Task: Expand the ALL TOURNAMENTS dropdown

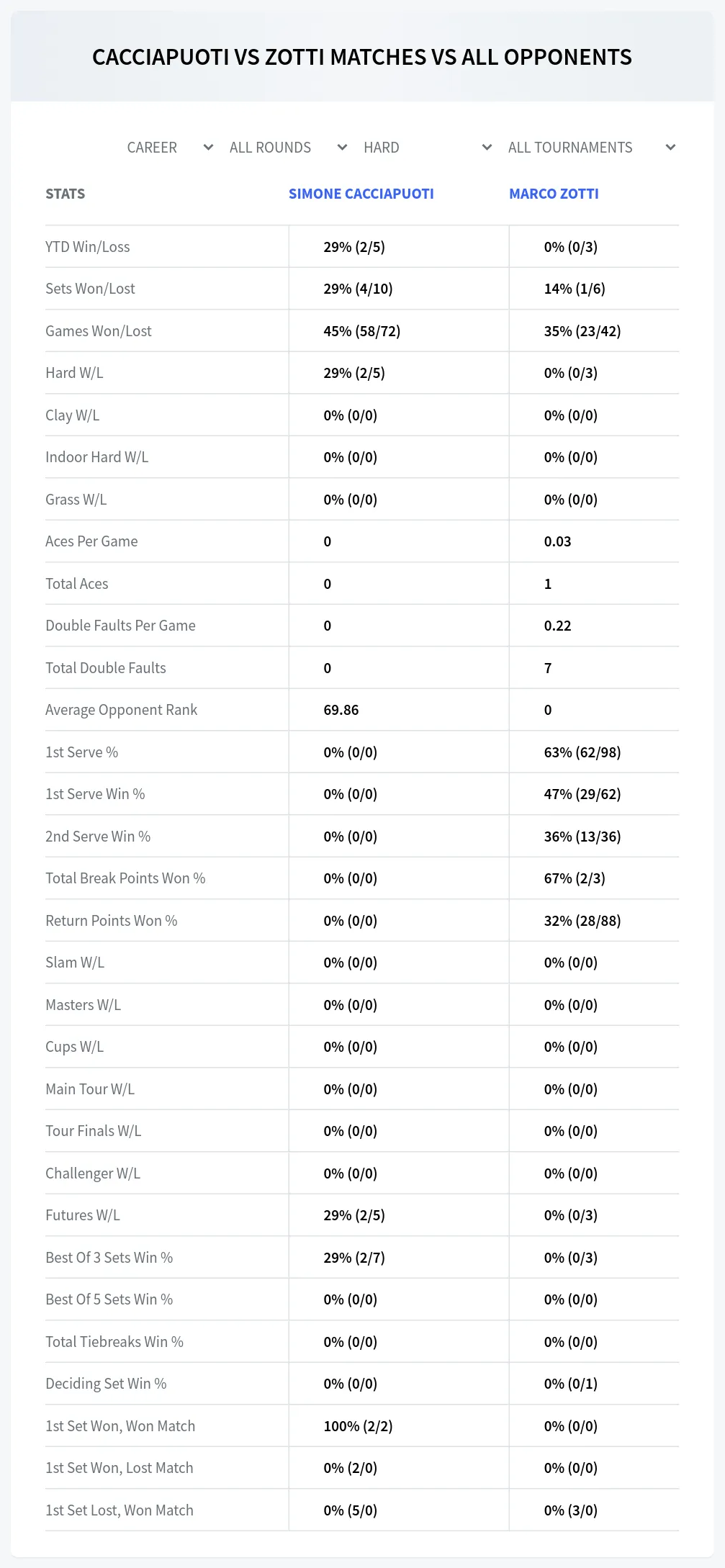Action: point(591,148)
